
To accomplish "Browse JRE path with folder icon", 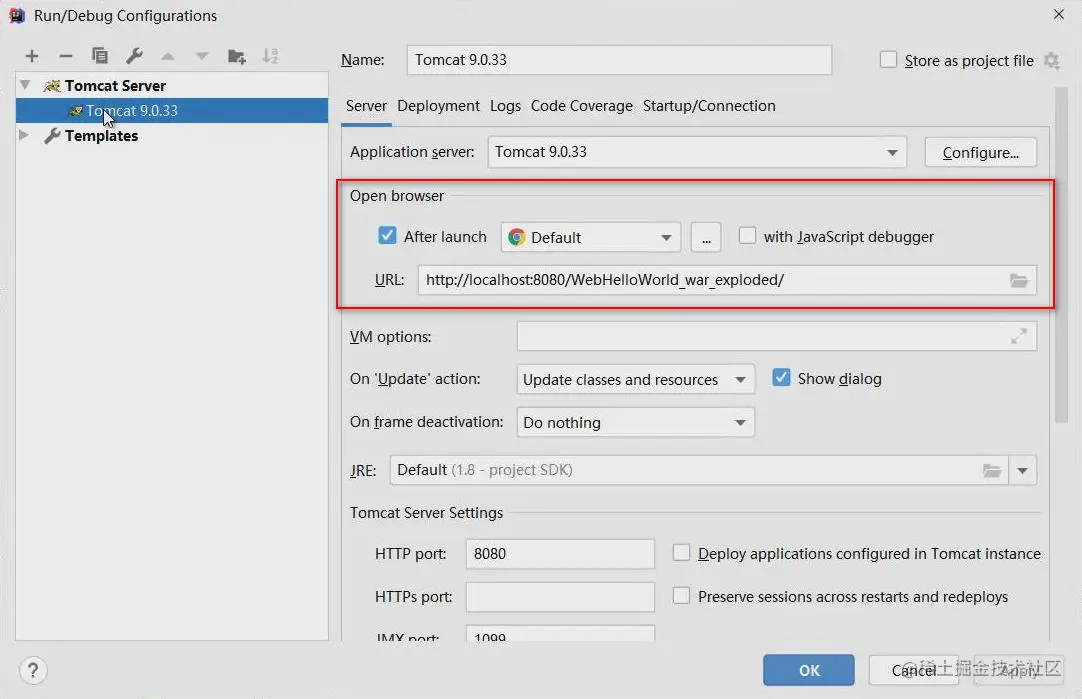I will pos(992,471).
